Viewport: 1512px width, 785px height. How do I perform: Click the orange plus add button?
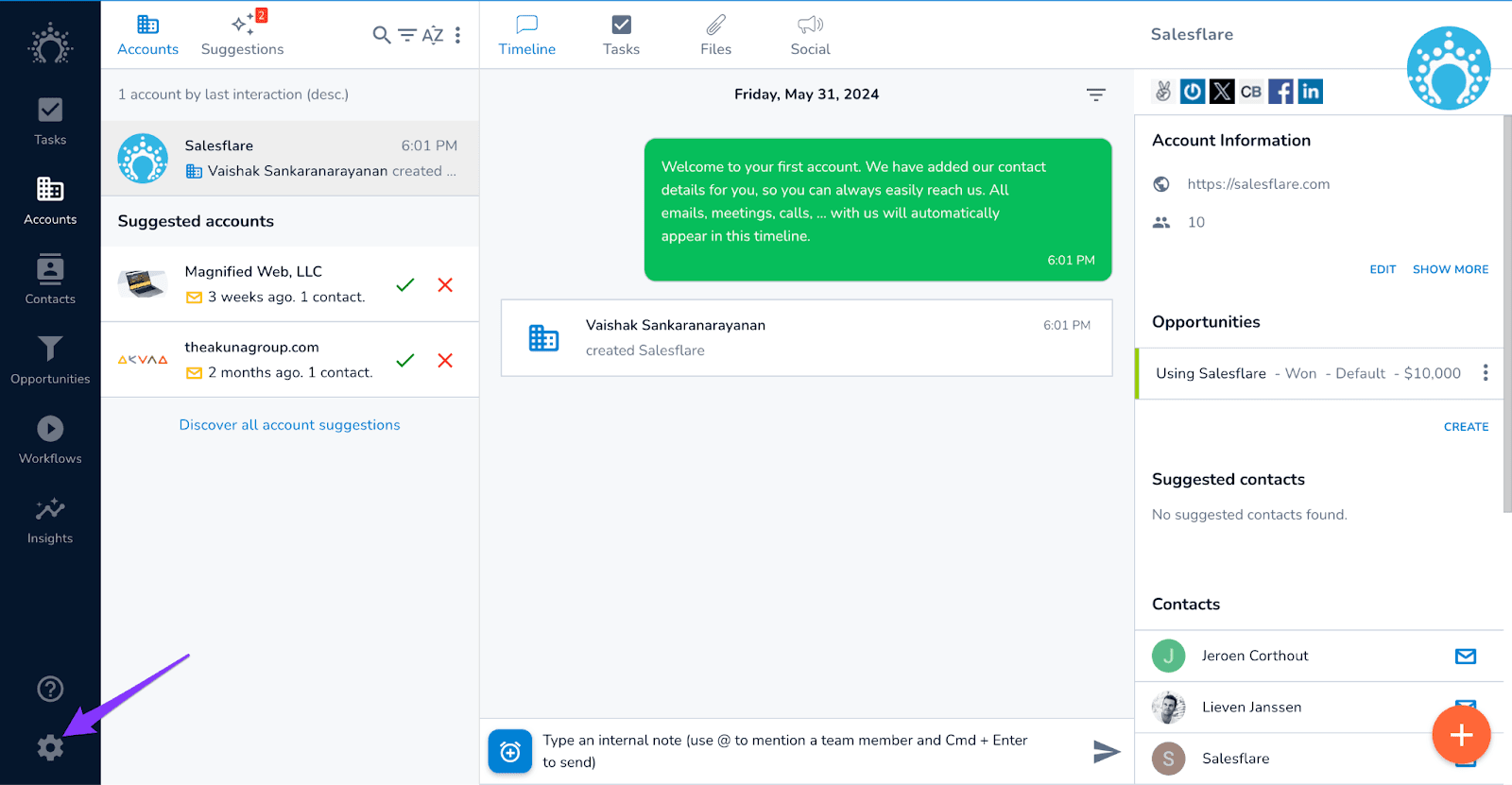(1461, 735)
